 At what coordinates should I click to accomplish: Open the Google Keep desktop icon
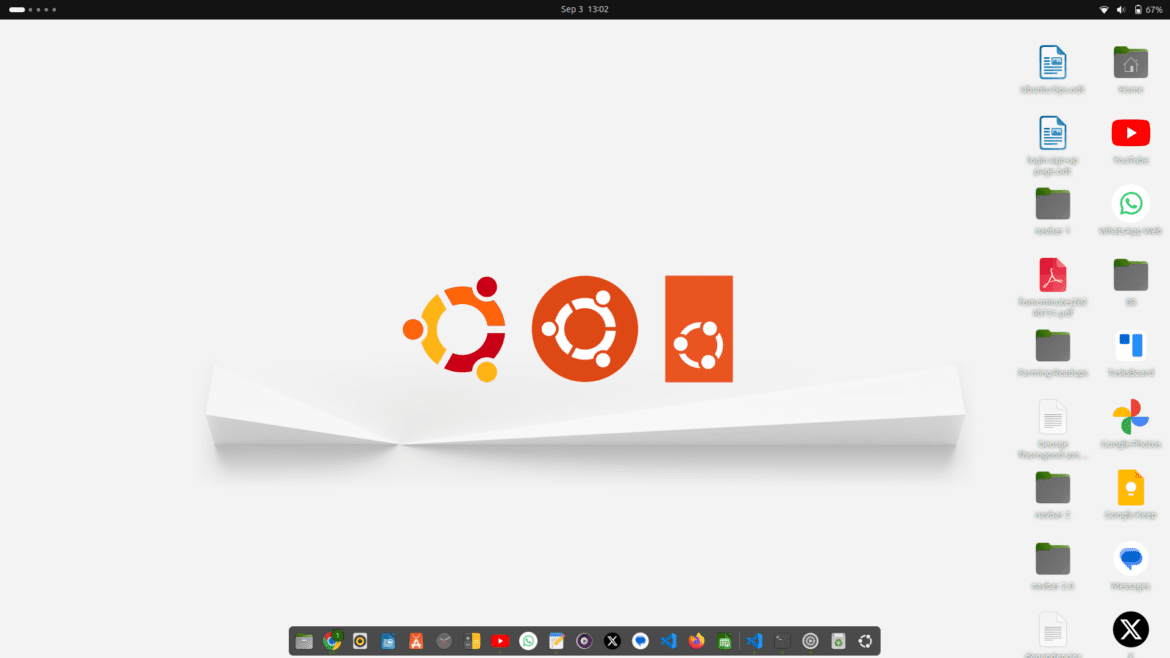pyautogui.click(x=1130, y=487)
